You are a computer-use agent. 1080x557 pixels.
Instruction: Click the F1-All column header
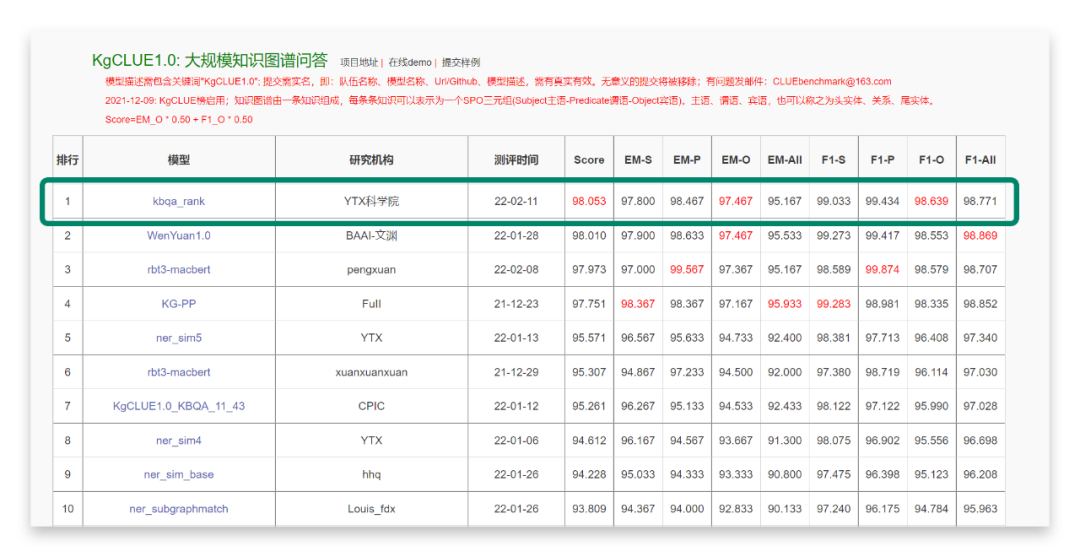[980, 160]
